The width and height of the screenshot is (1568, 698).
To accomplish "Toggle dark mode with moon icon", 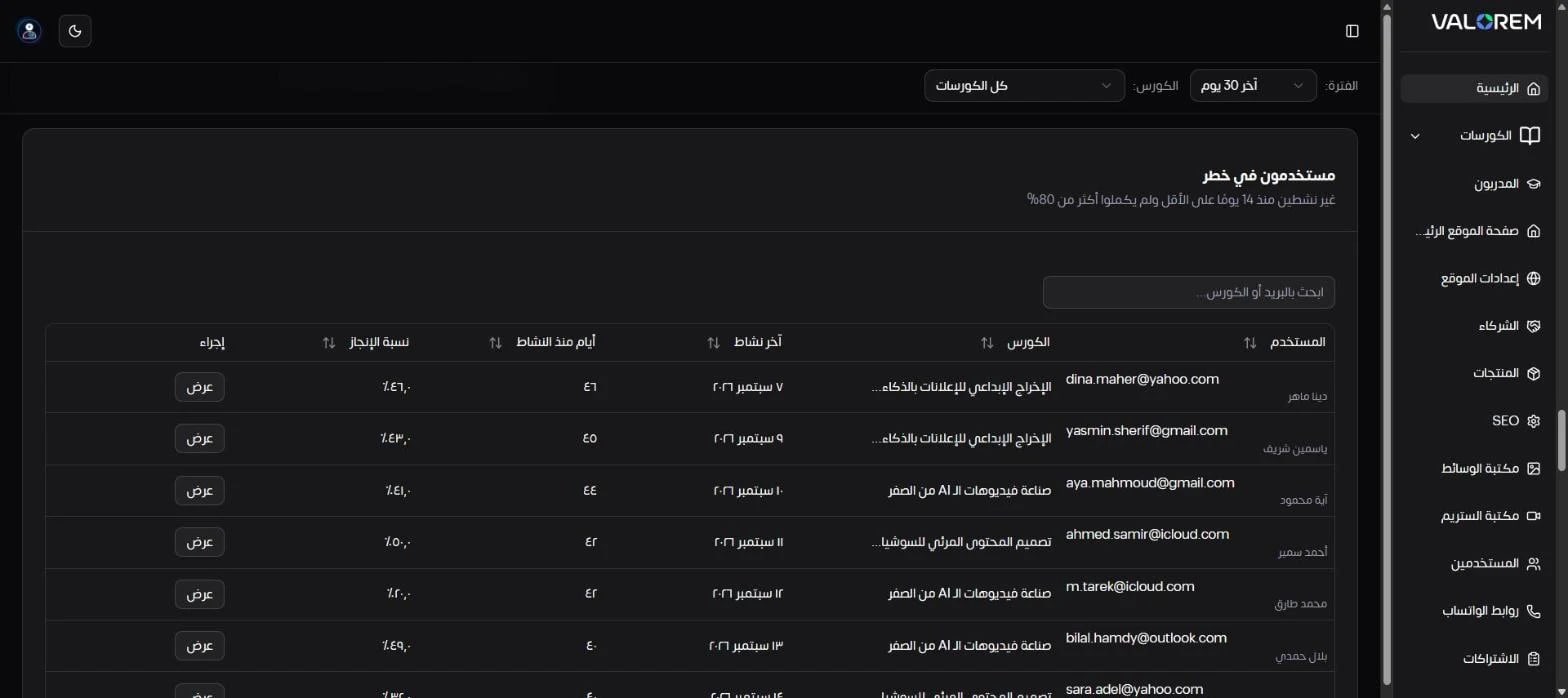I will (75, 31).
